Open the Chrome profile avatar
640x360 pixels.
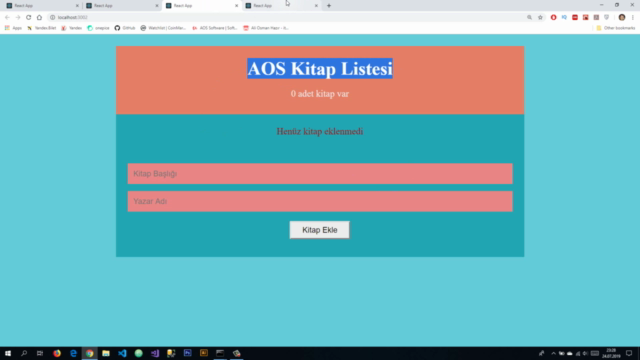point(622,17)
